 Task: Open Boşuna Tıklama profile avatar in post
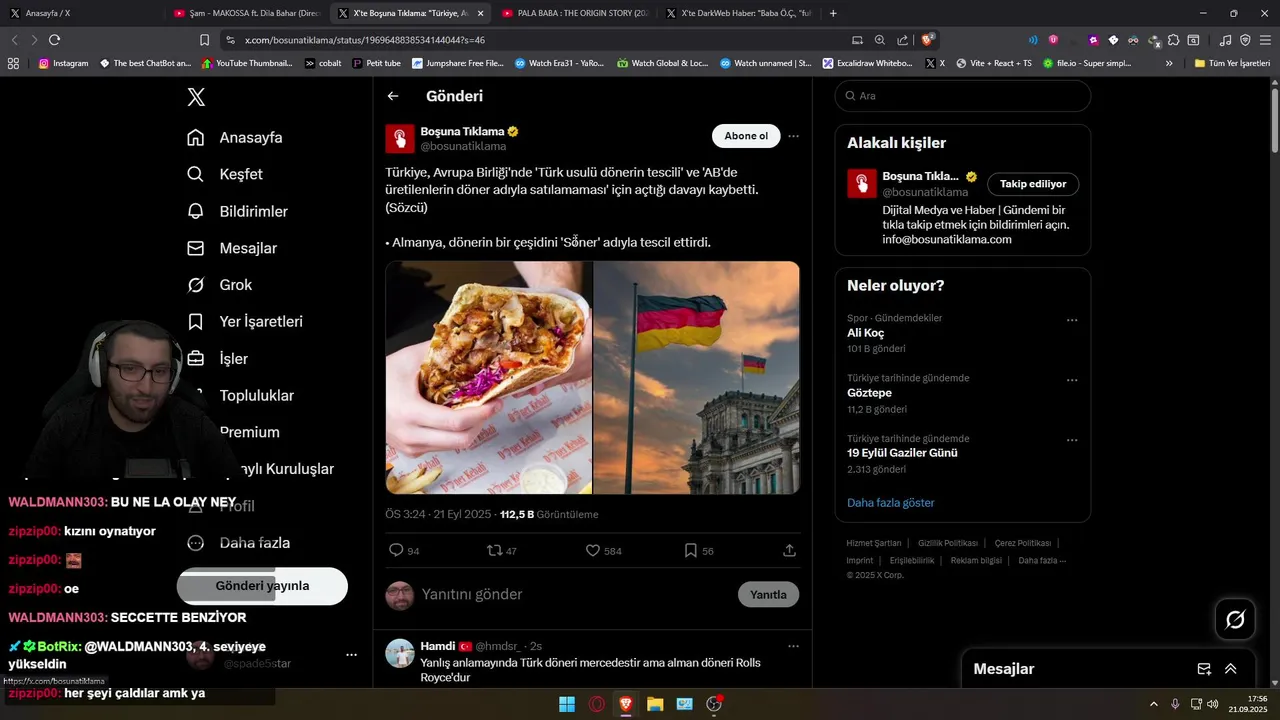(x=400, y=138)
